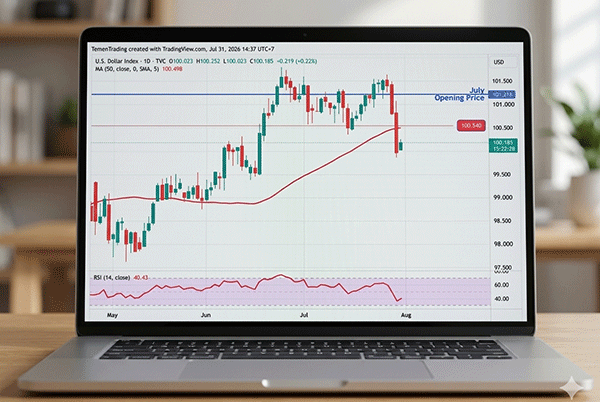Click the RSI value 40.43

point(140,277)
